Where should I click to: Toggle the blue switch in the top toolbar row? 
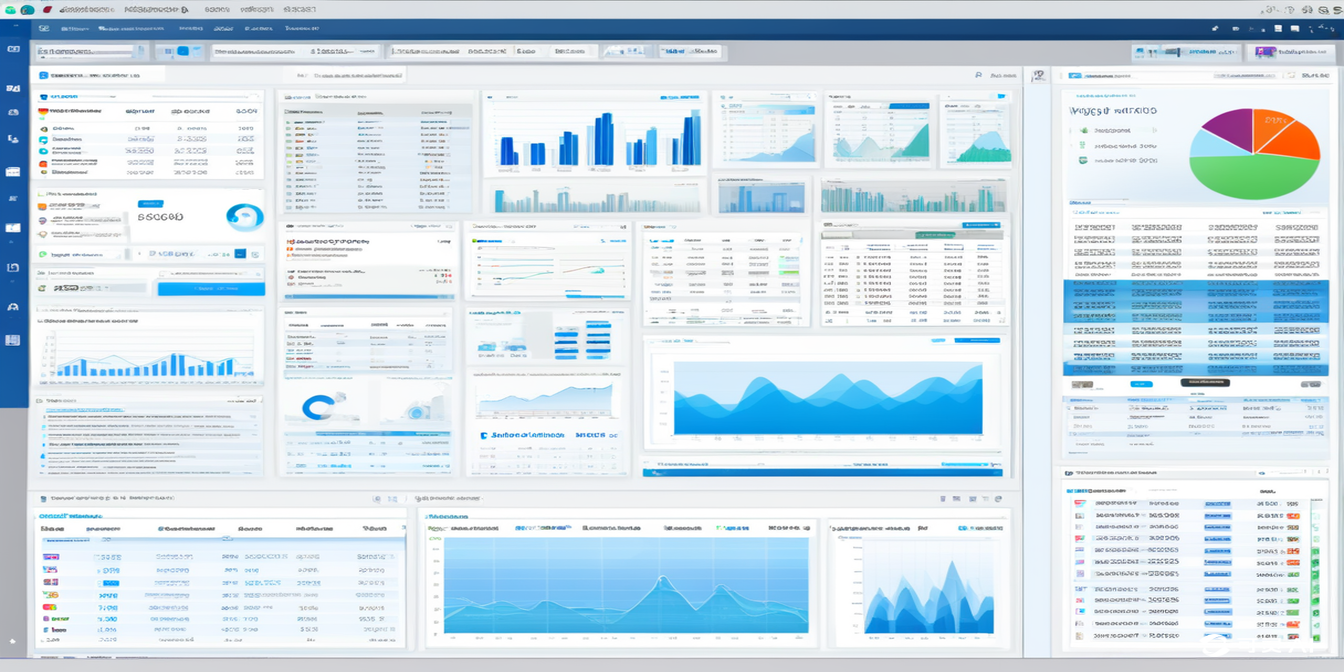[x=181, y=51]
